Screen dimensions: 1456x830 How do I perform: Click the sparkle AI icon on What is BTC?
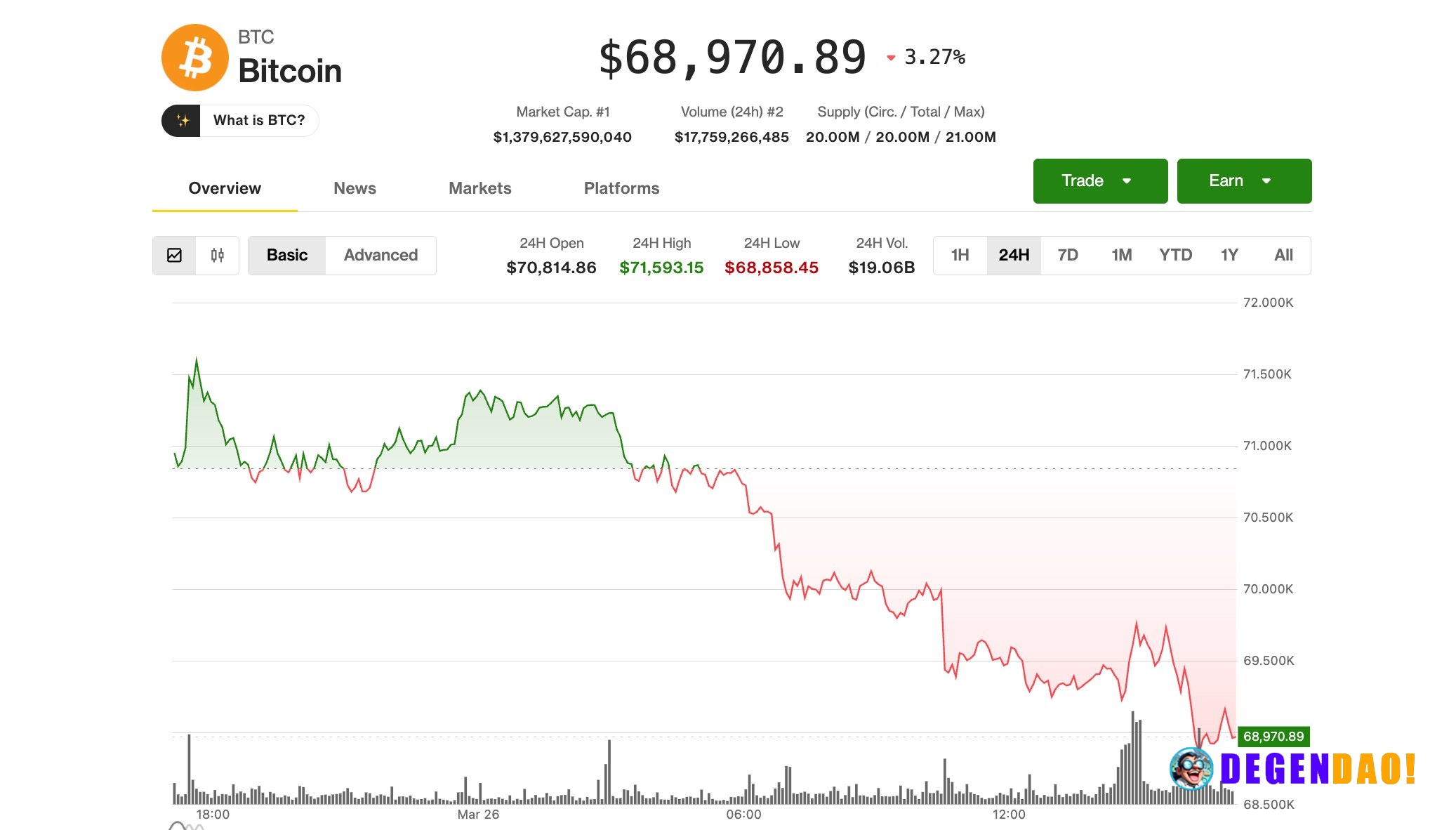pos(183,120)
